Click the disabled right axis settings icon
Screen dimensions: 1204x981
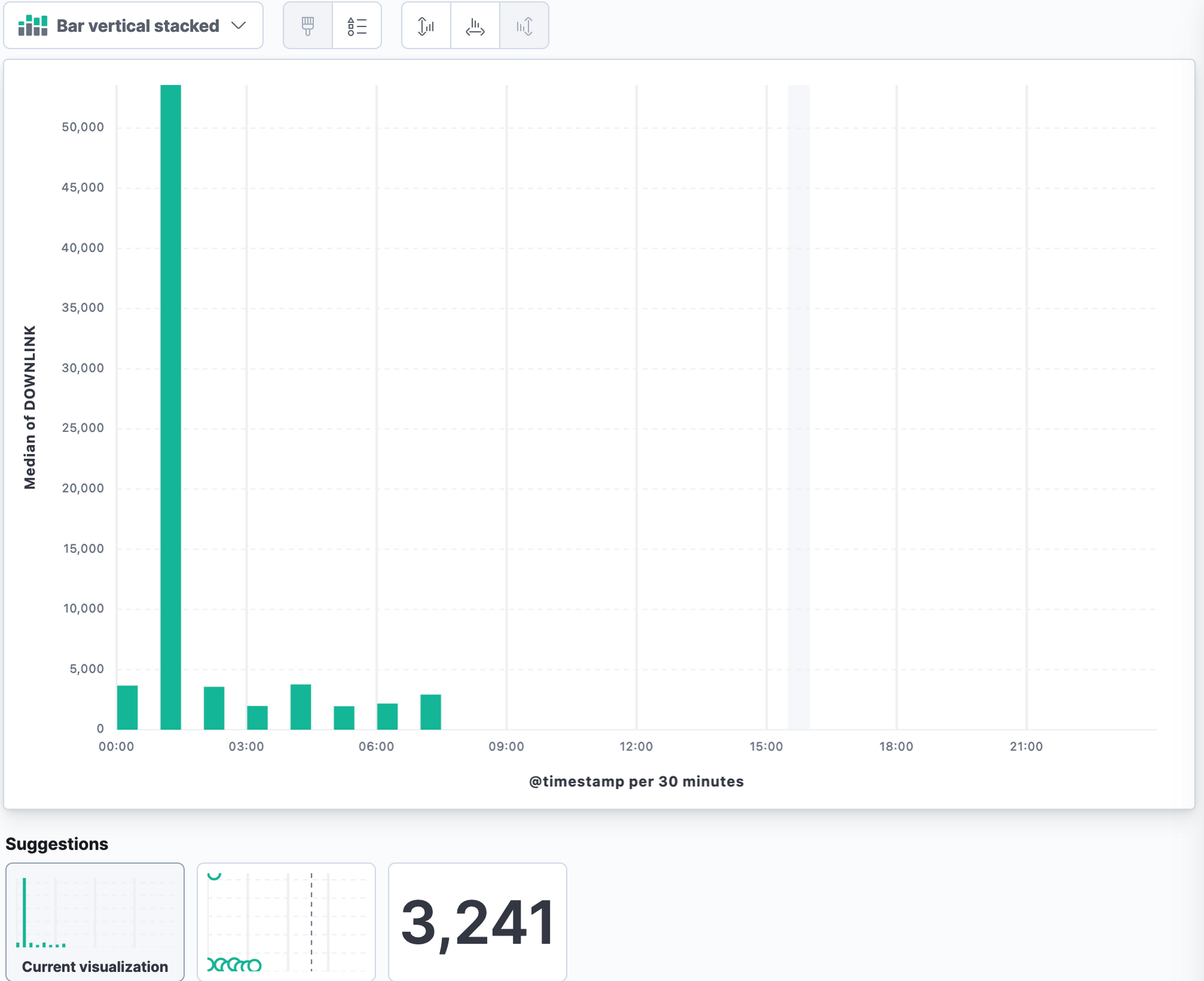click(x=524, y=26)
